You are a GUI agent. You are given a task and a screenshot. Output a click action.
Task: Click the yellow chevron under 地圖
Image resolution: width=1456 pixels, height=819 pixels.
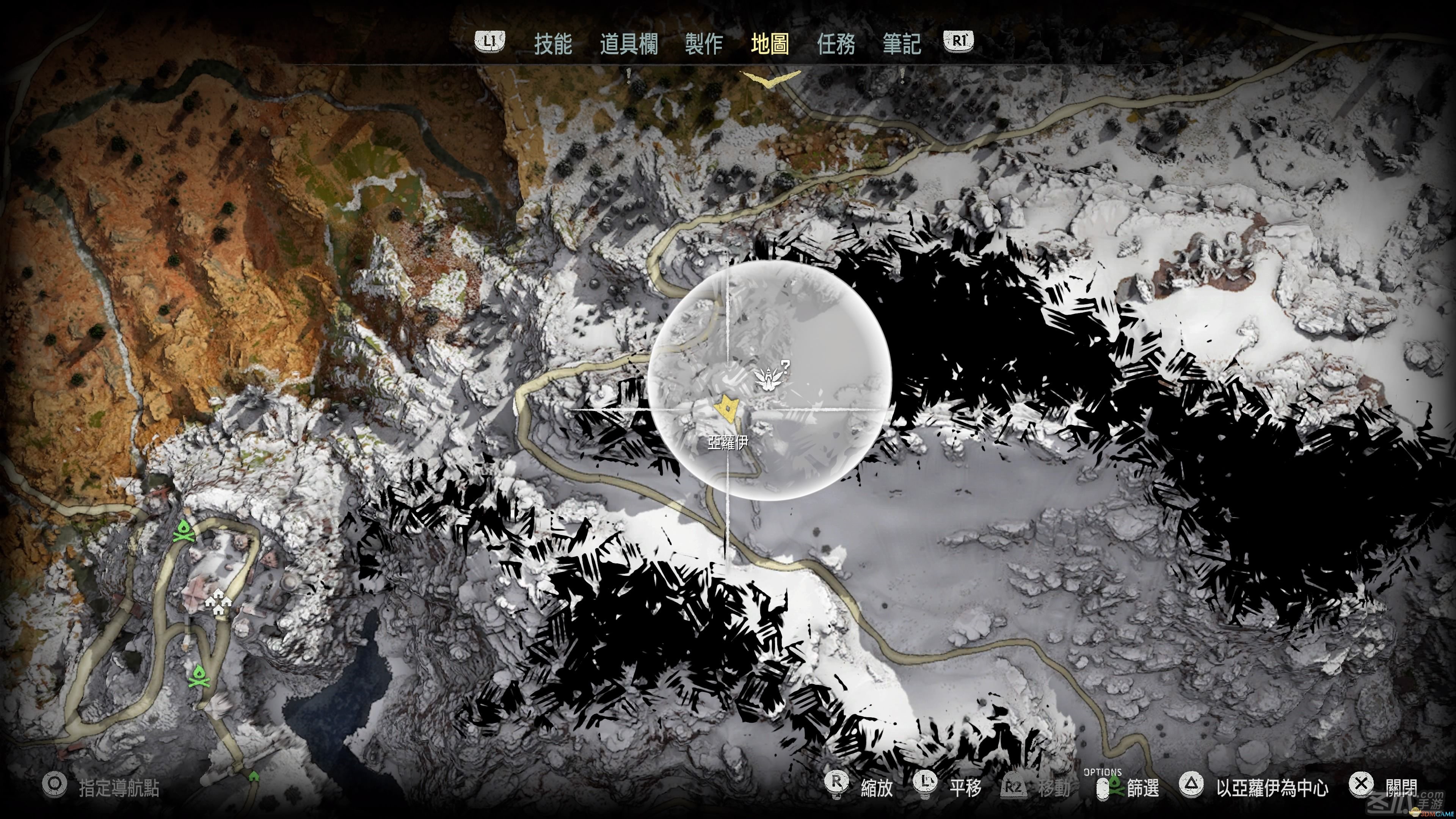coord(771,78)
